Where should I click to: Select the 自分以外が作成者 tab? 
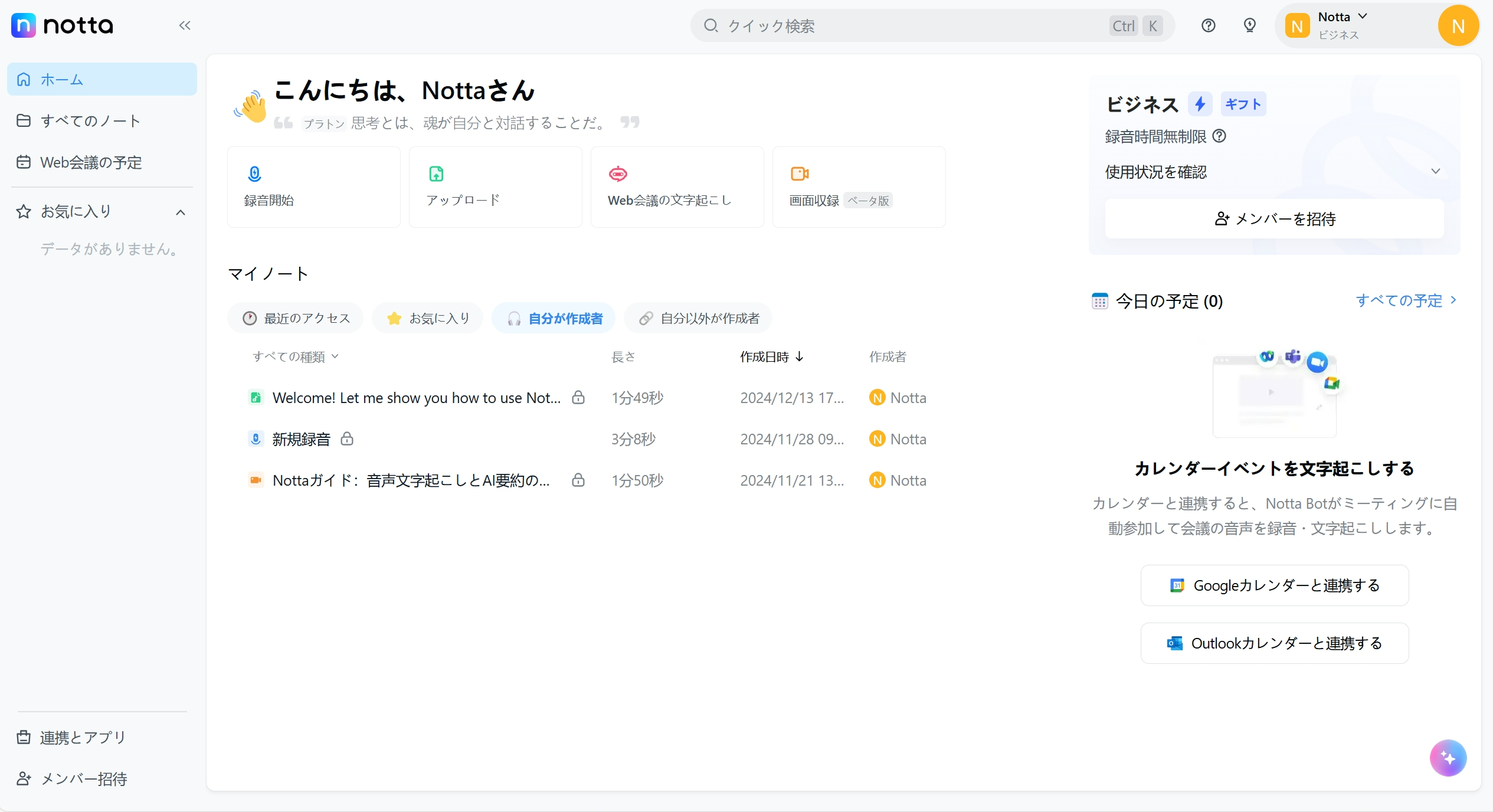point(698,318)
